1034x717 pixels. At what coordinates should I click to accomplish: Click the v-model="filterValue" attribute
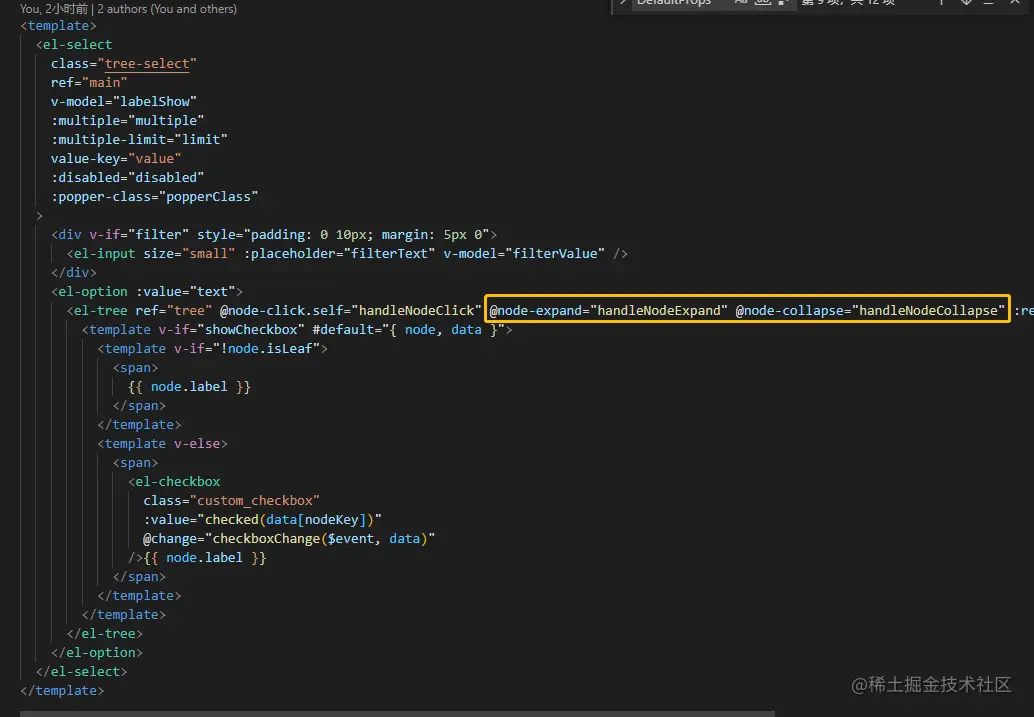click(x=524, y=254)
